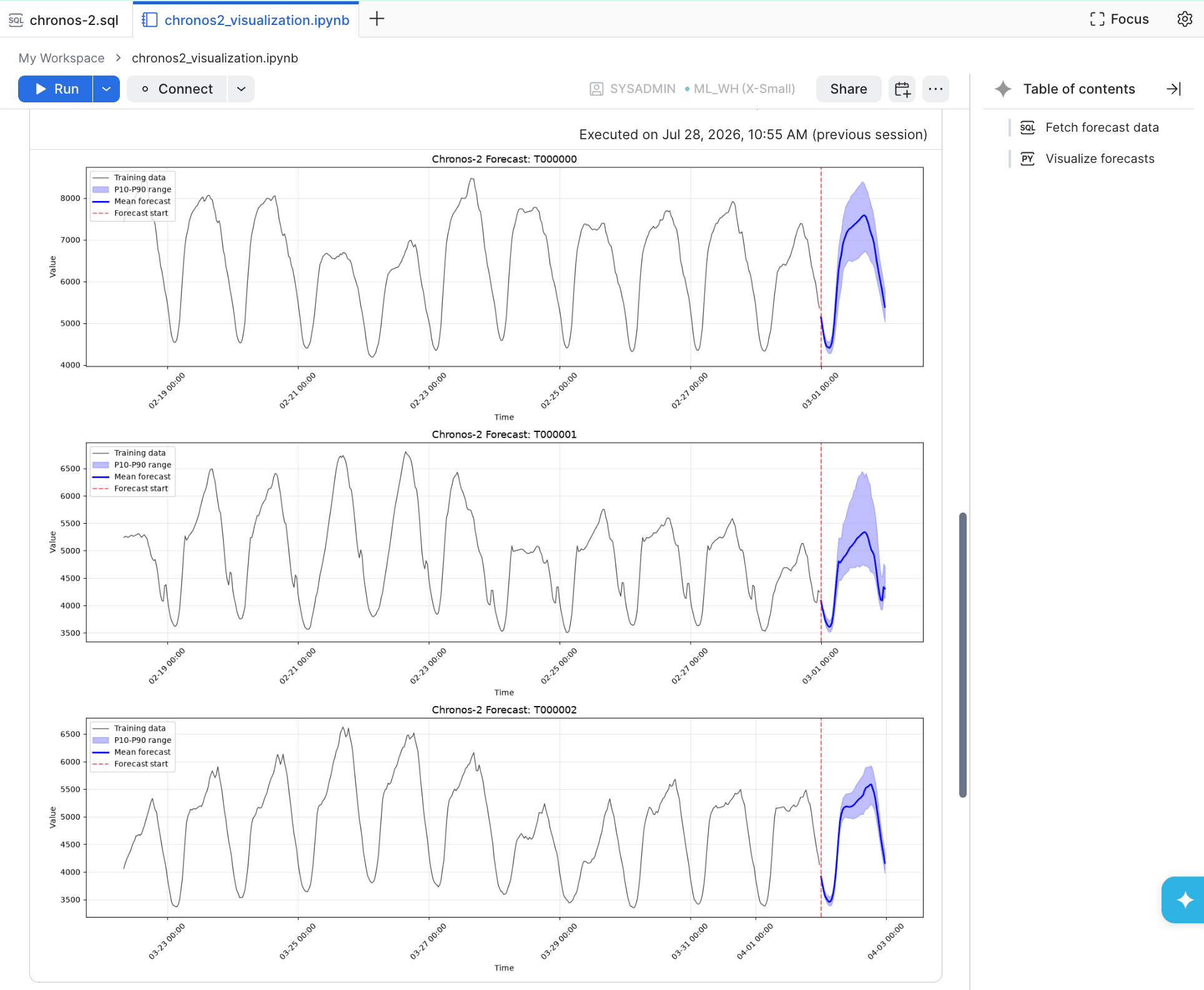The width and height of the screenshot is (1204, 990).
Task: Jump to Fetch forecast data cell
Action: pyautogui.click(x=1102, y=127)
